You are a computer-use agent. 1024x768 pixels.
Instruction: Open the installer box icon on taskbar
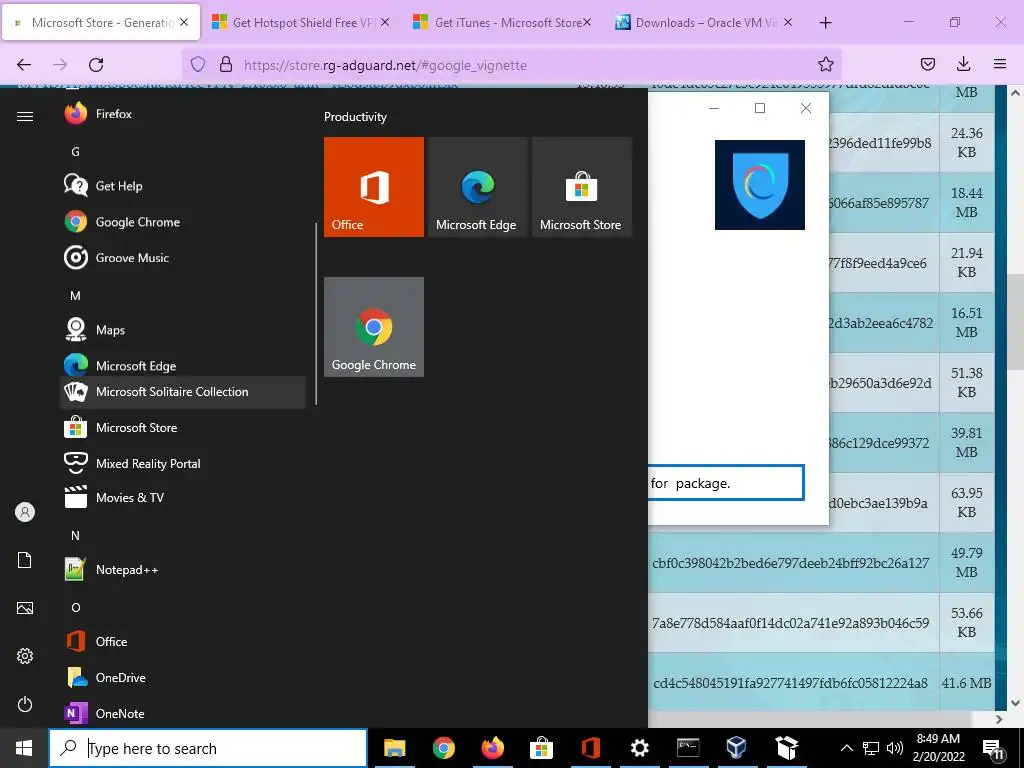tap(786, 748)
